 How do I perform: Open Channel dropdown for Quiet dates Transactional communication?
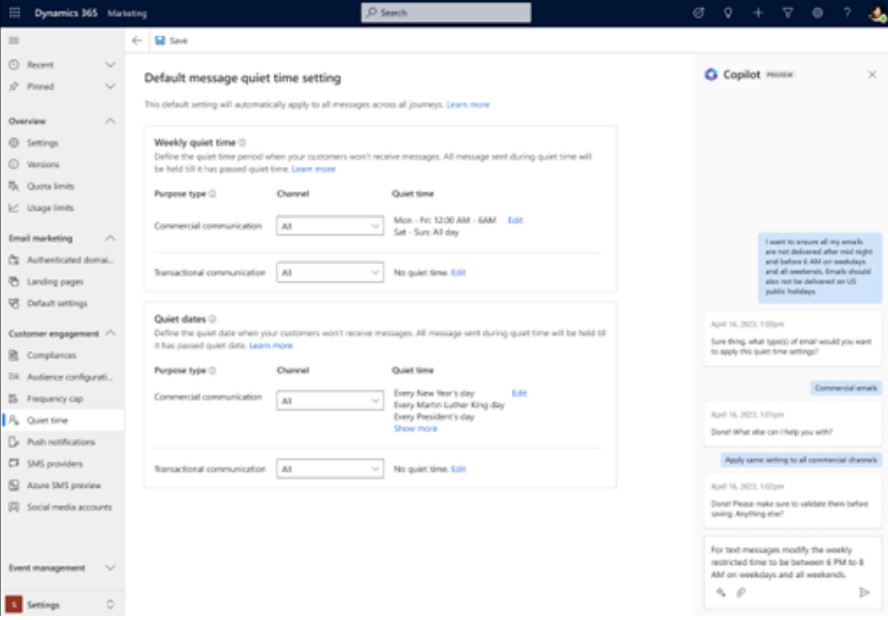(x=330, y=469)
